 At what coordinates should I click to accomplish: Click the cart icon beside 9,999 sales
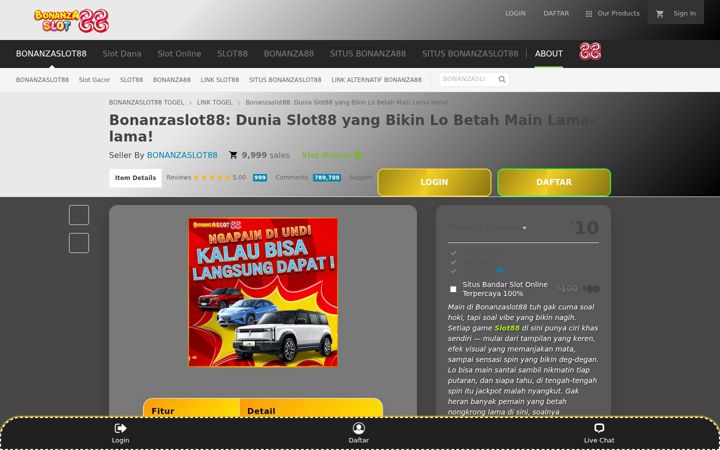click(233, 155)
